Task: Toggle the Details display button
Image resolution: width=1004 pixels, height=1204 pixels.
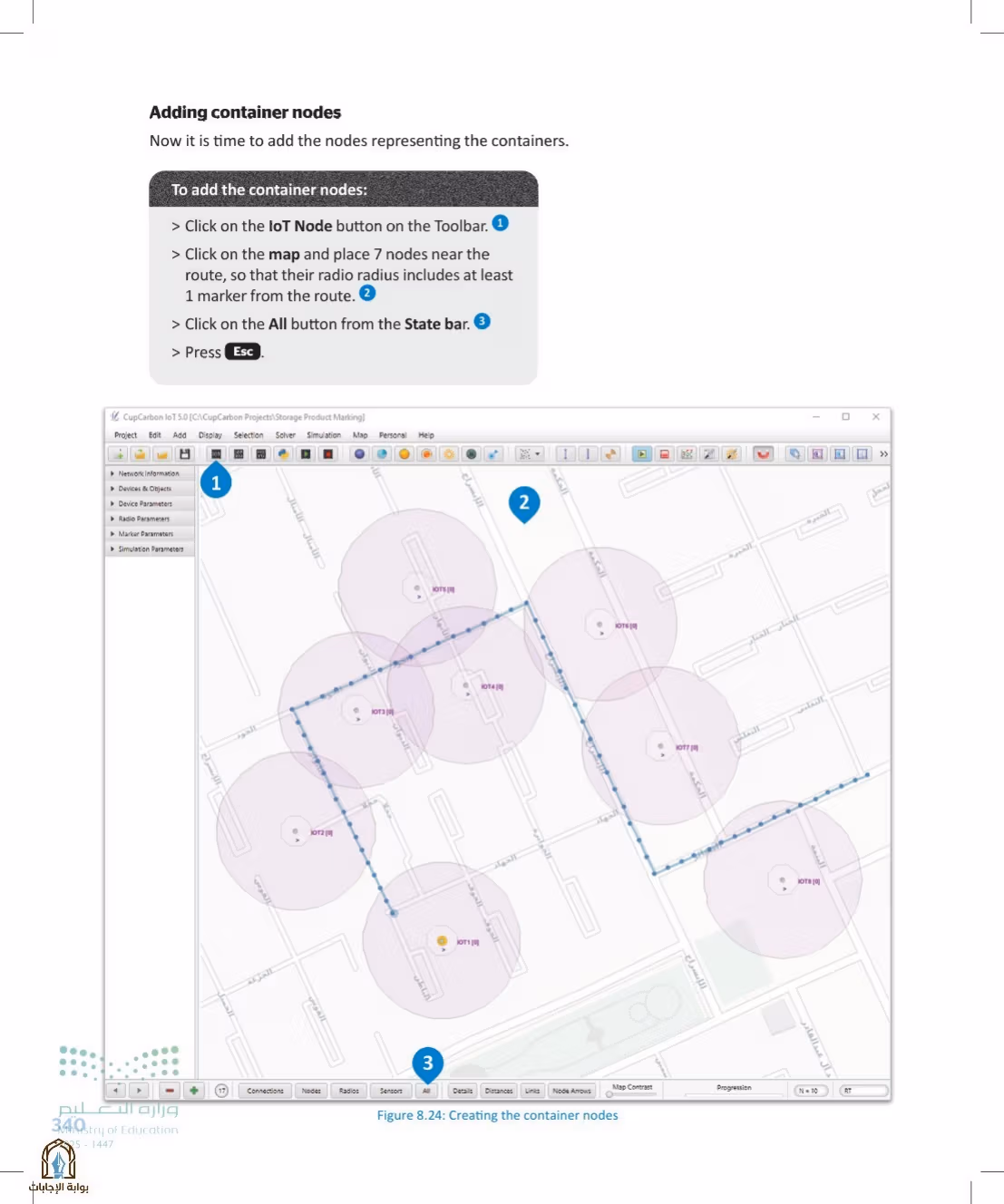Action: (x=463, y=1091)
